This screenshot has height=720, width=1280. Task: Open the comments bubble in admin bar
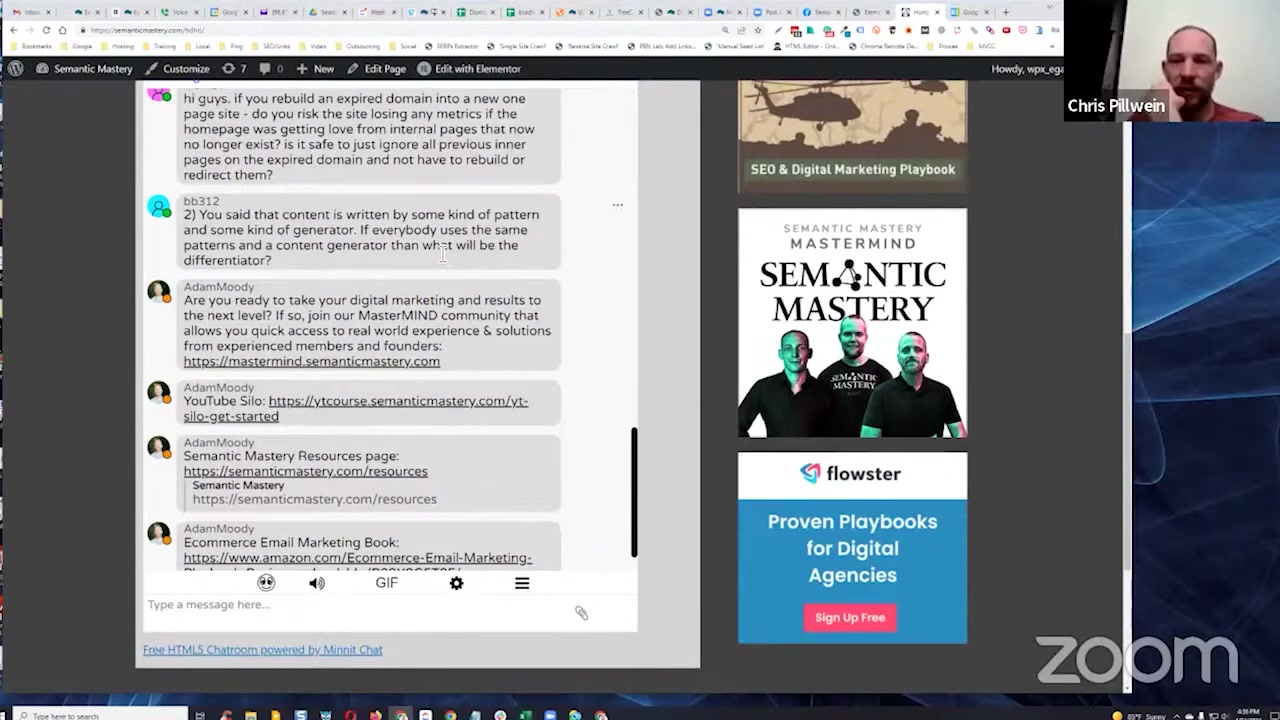tap(270, 69)
